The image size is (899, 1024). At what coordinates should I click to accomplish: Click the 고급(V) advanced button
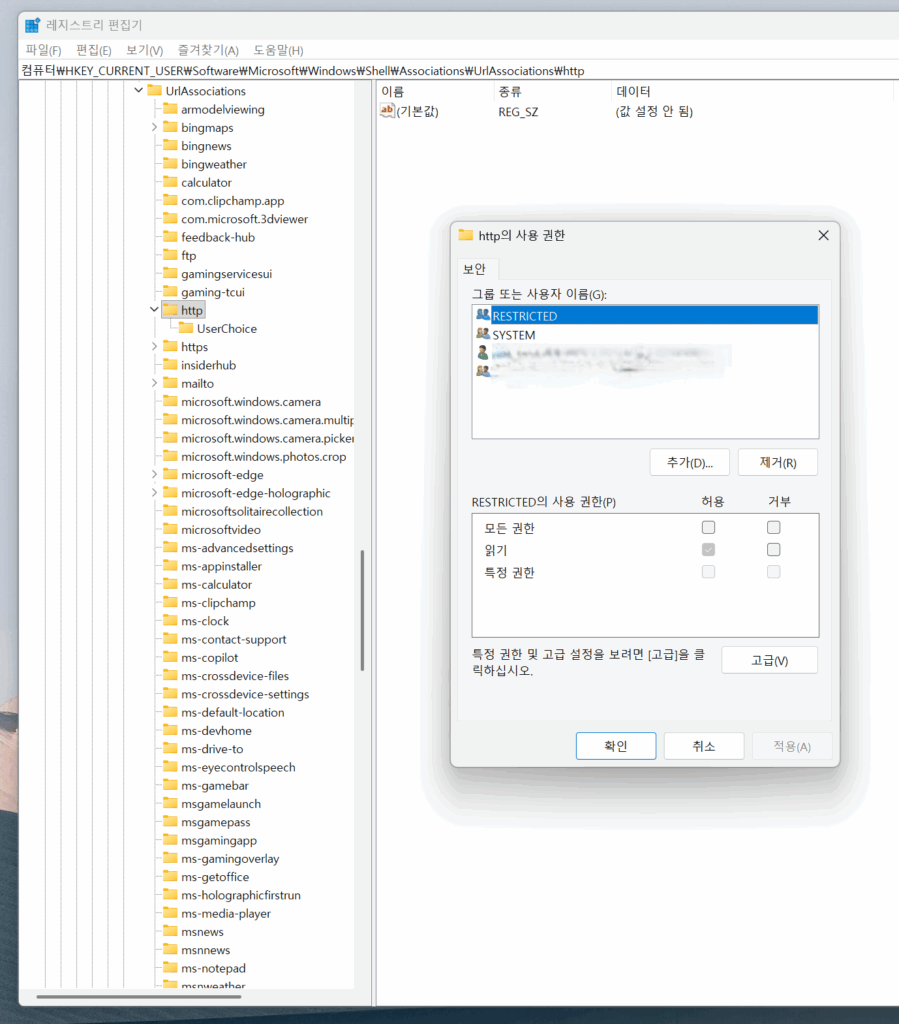pos(769,660)
